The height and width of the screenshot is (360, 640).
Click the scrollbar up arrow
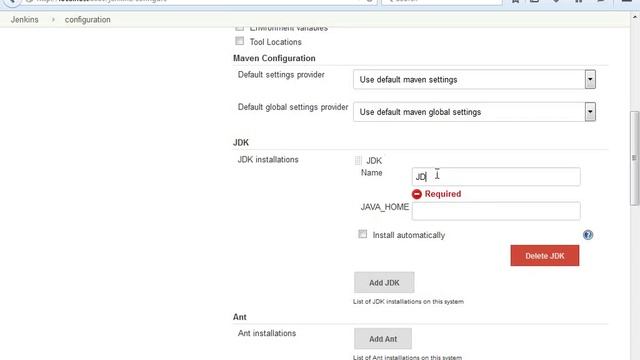pos(635,17)
